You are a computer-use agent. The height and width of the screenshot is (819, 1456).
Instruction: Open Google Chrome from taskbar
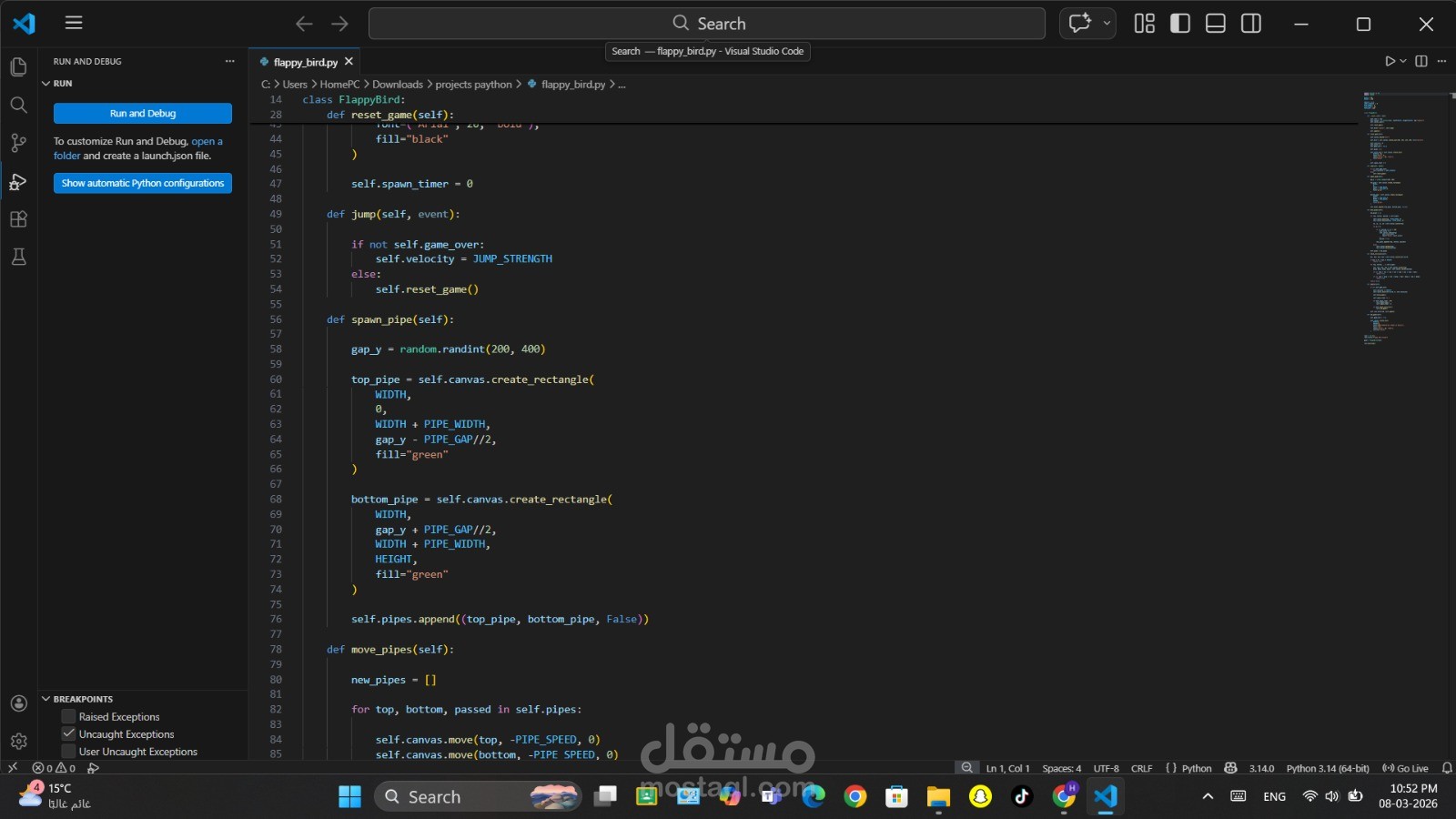tap(855, 796)
